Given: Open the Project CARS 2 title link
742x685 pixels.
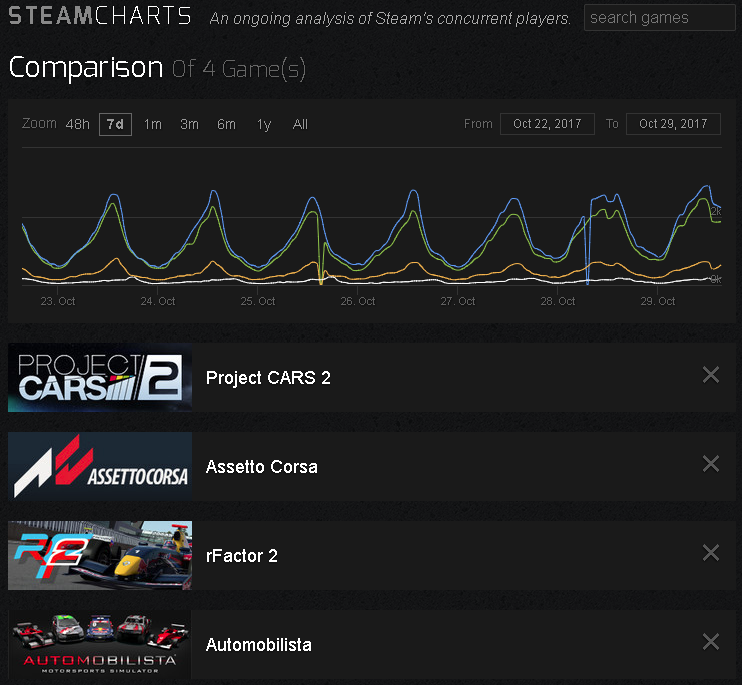Looking at the screenshot, I should pyautogui.click(x=268, y=378).
